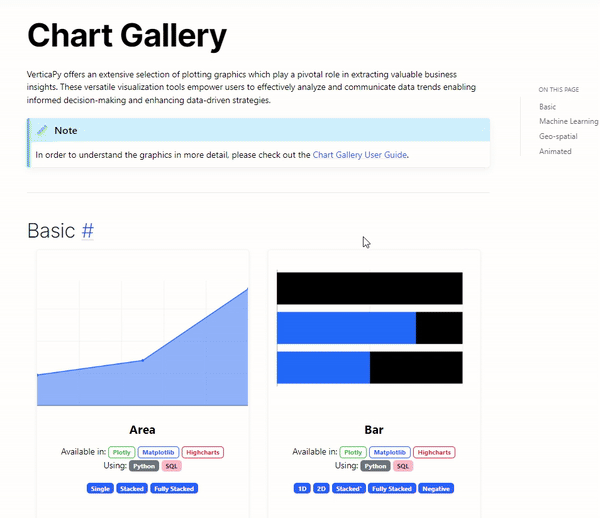
Task: Click the SQL badge under Bar
Action: [403, 466]
